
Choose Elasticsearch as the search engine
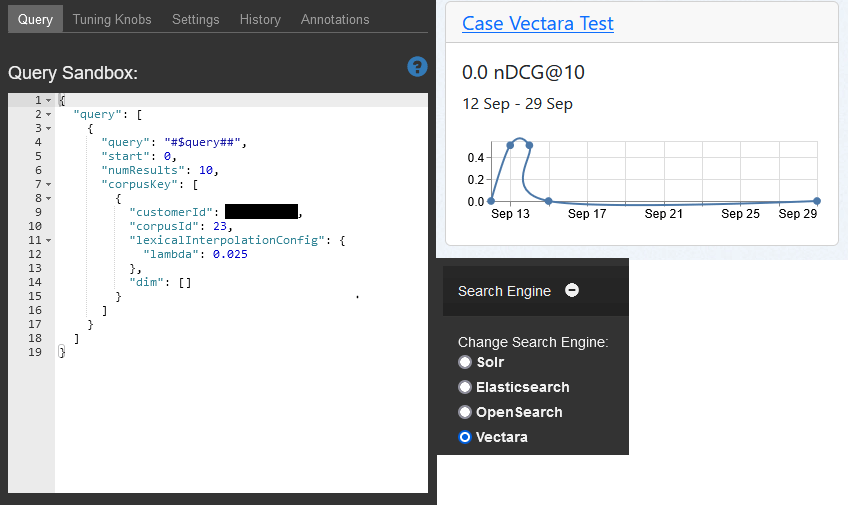click(464, 387)
